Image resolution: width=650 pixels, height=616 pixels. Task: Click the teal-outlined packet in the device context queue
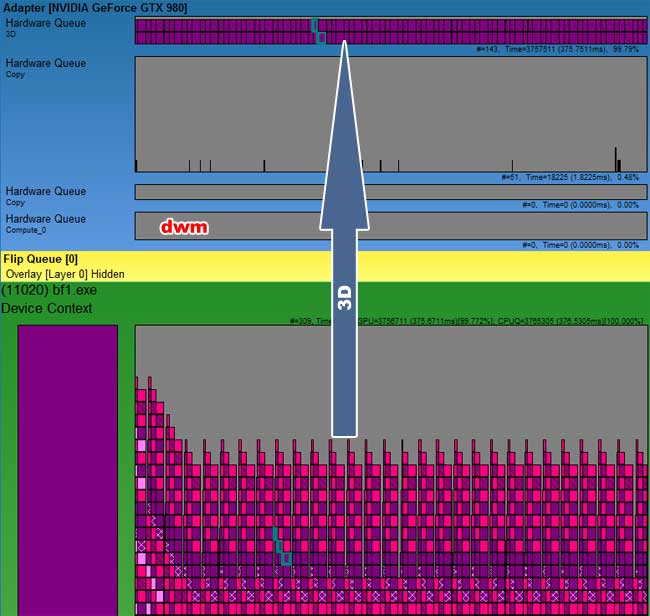pyautogui.click(x=281, y=547)
